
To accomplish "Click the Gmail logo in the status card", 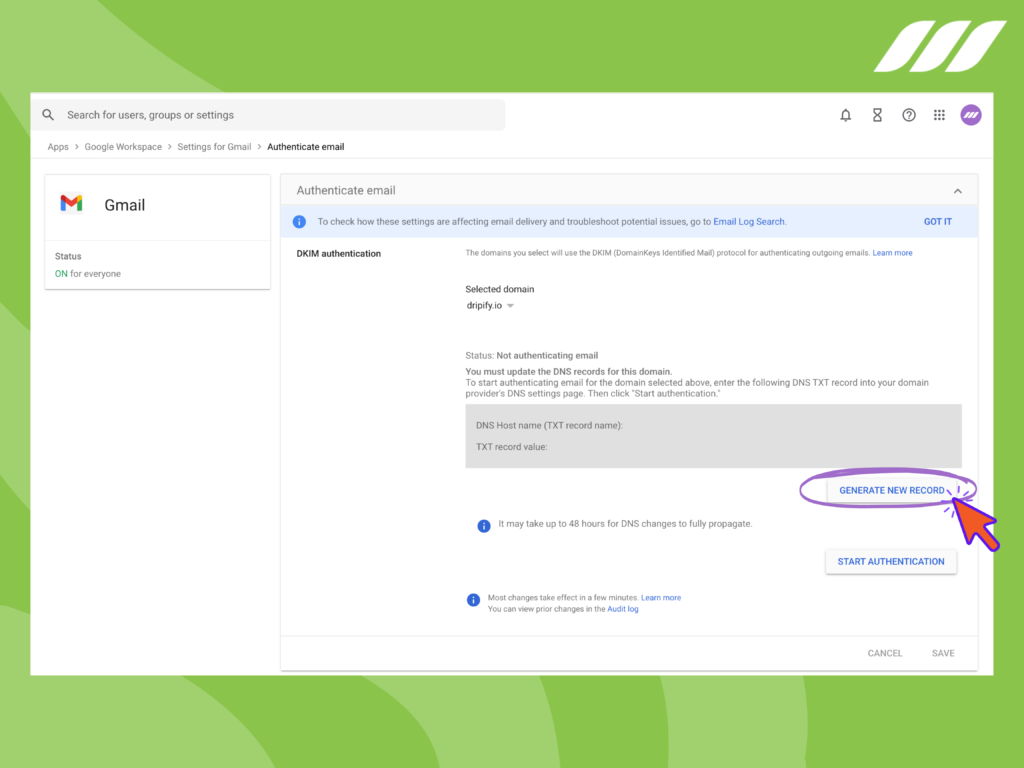I will tap(71, 203).
